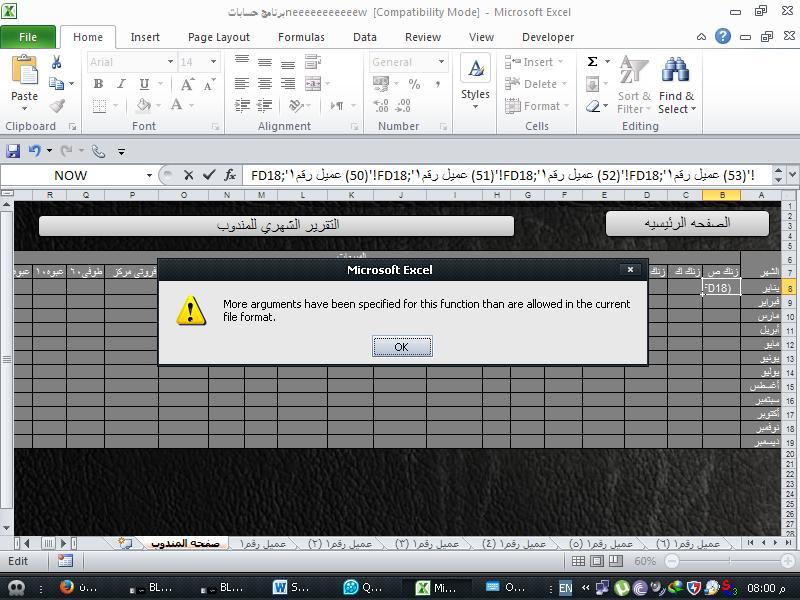This screenshot has height=600, width=800.
Task: Click the Copy icon
Action: point(56,83)
